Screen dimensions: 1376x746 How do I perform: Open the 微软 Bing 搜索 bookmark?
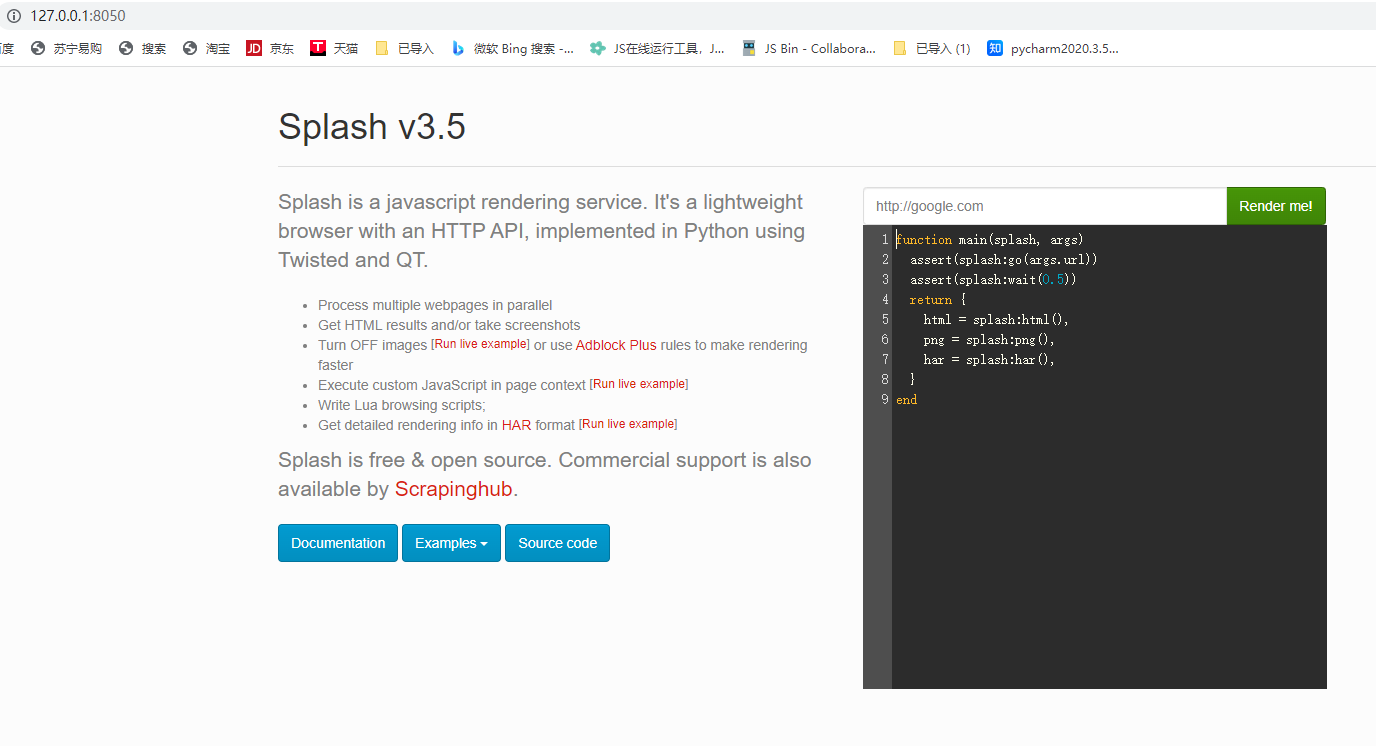[x=512, y=48]
